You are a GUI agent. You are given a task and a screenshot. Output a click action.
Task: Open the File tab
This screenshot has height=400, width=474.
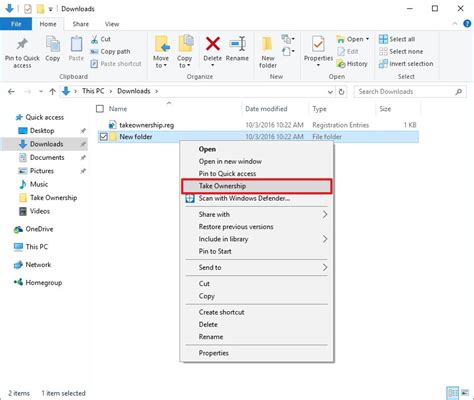pyautogui.click(x=16, y=24)
